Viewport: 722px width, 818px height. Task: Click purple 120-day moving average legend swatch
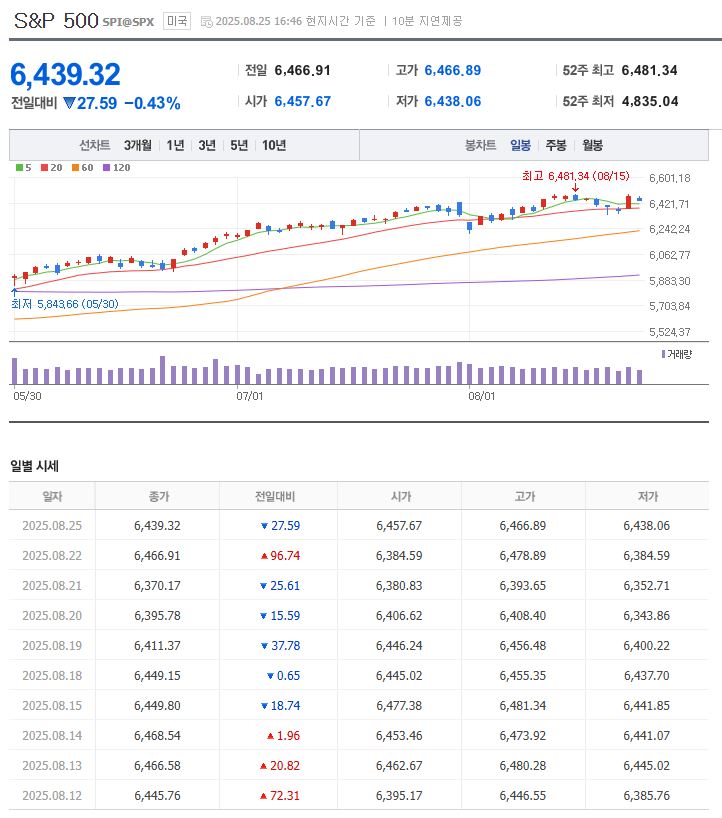pos(106,167)
